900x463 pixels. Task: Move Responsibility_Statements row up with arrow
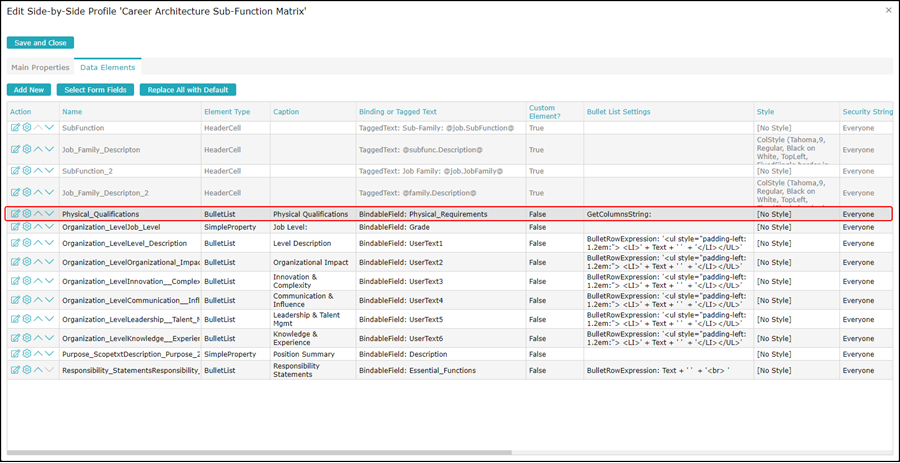(x=38, y=370)
